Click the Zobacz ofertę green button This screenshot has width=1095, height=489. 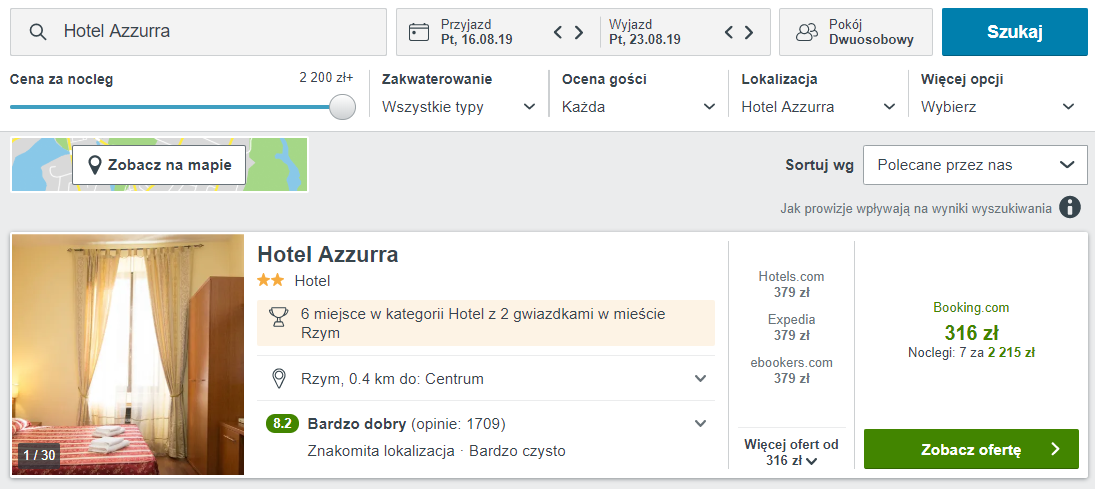[x=971, y=449]
